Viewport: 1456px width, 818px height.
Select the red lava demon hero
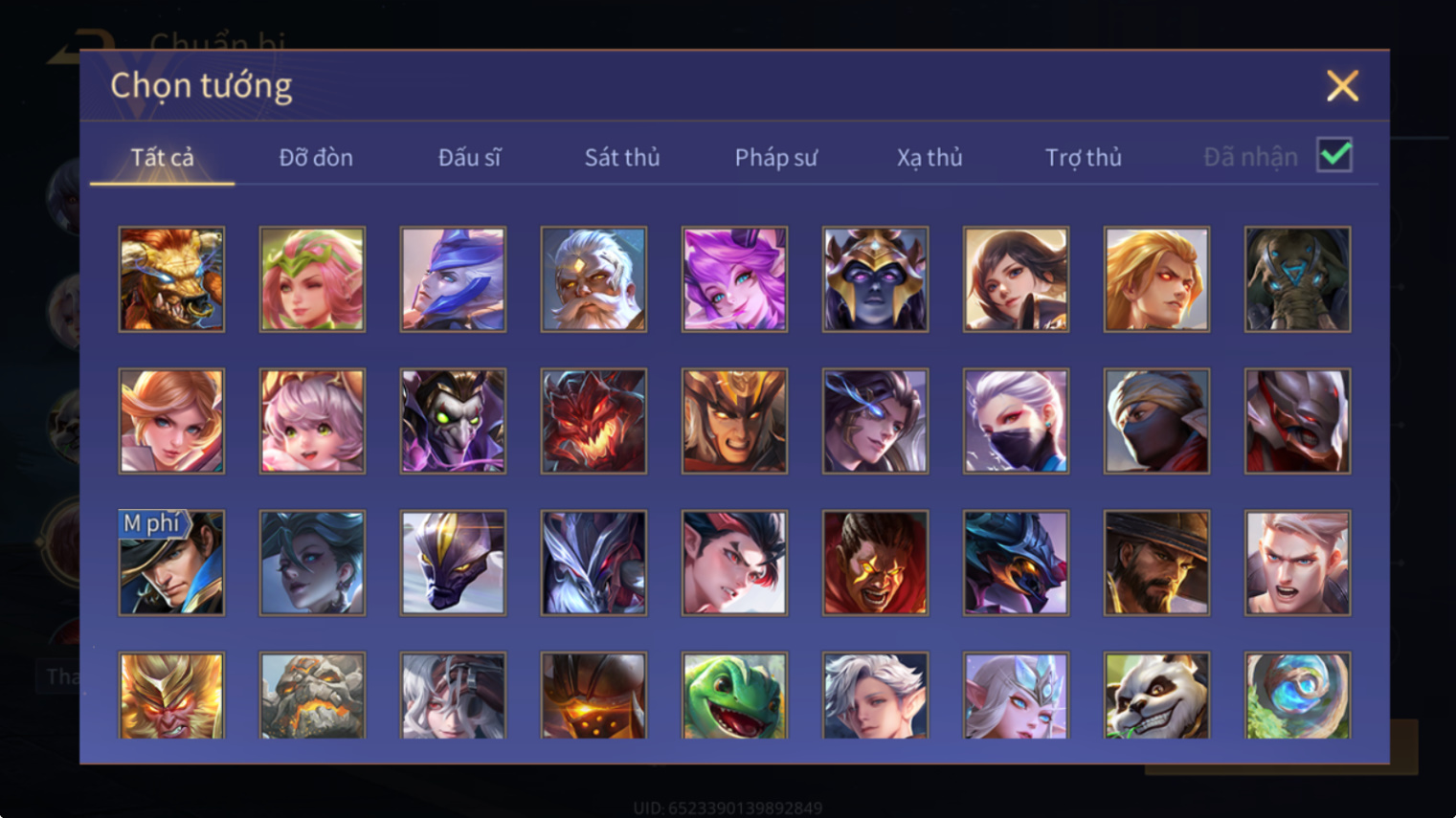[x=594, y=421]
